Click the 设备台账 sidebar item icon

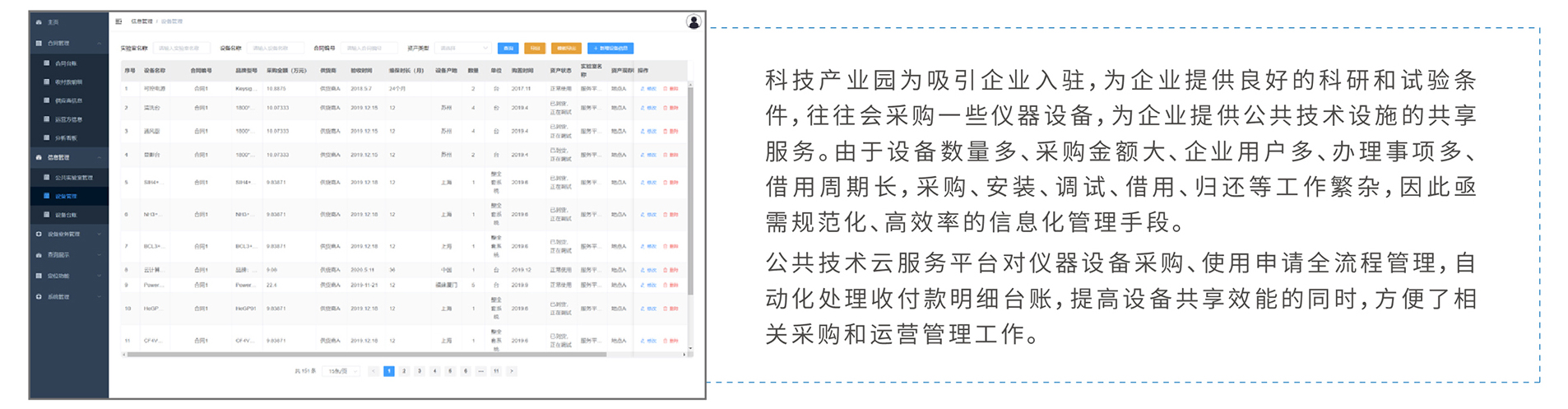[x=47, y=215]
